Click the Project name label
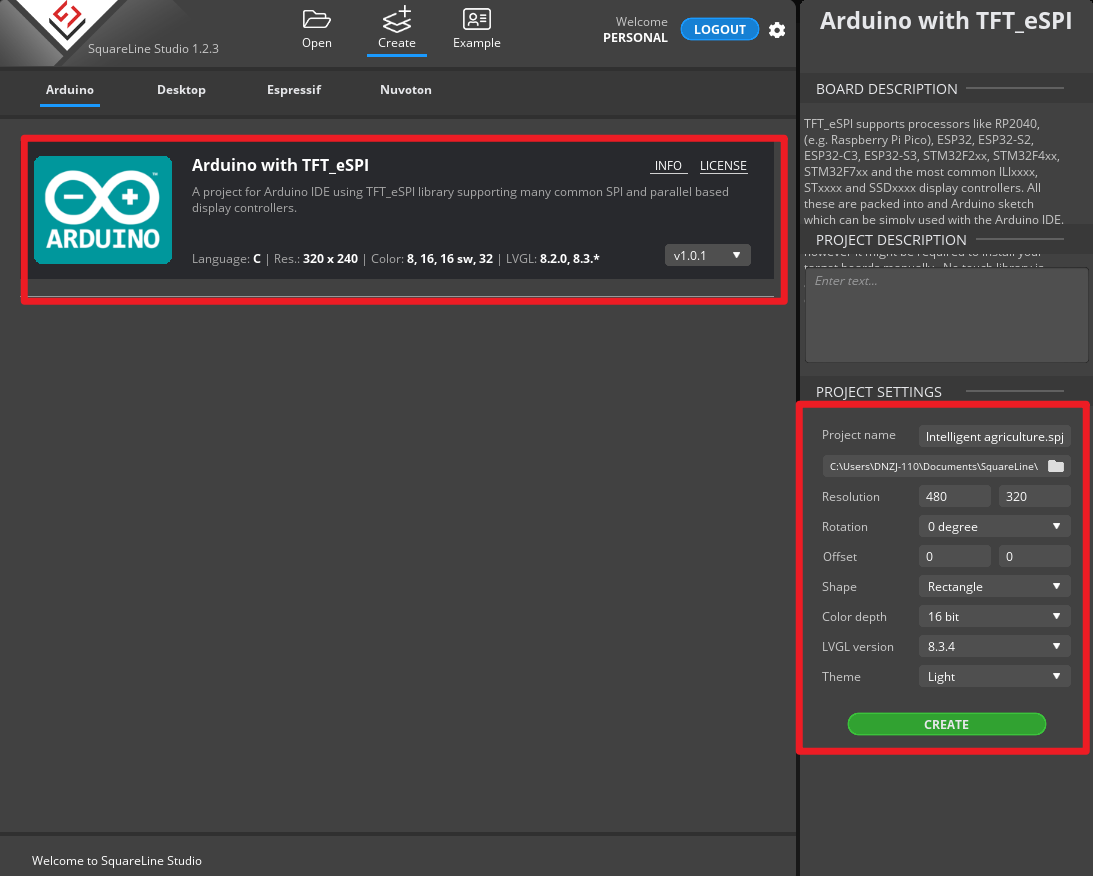Viewport: 1093px width, 876px height. click(859, 435)
